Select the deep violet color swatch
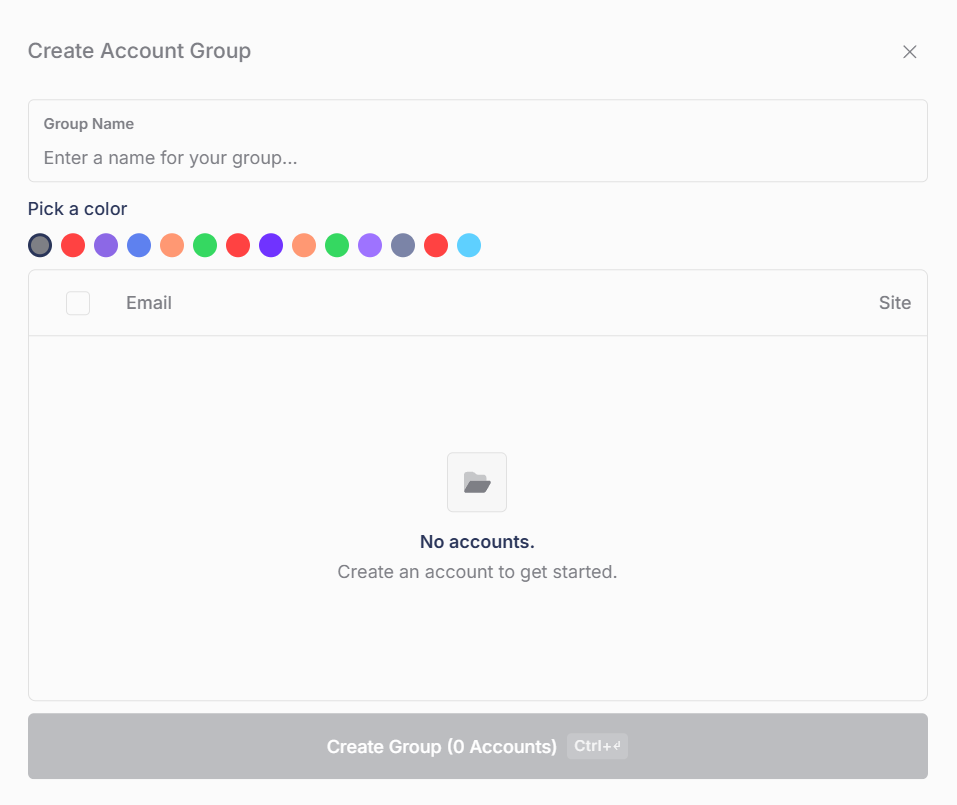This screenshot has height=805, width=957. 271,245
